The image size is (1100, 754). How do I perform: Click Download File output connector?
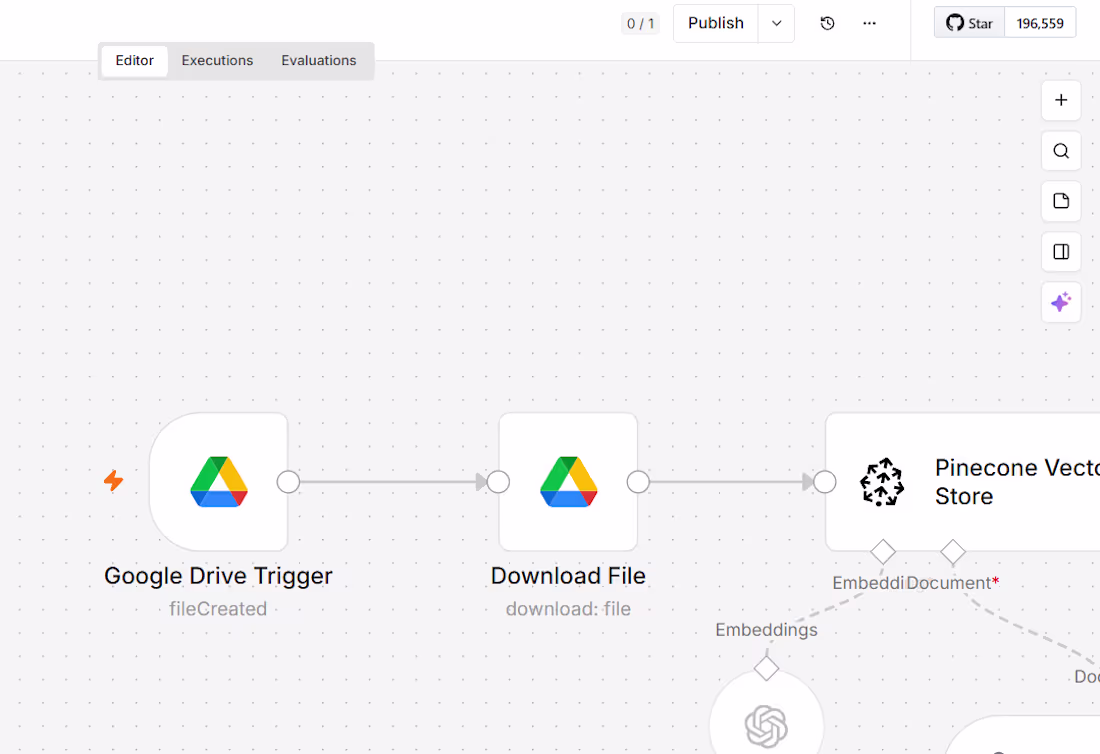click(638, 482)
